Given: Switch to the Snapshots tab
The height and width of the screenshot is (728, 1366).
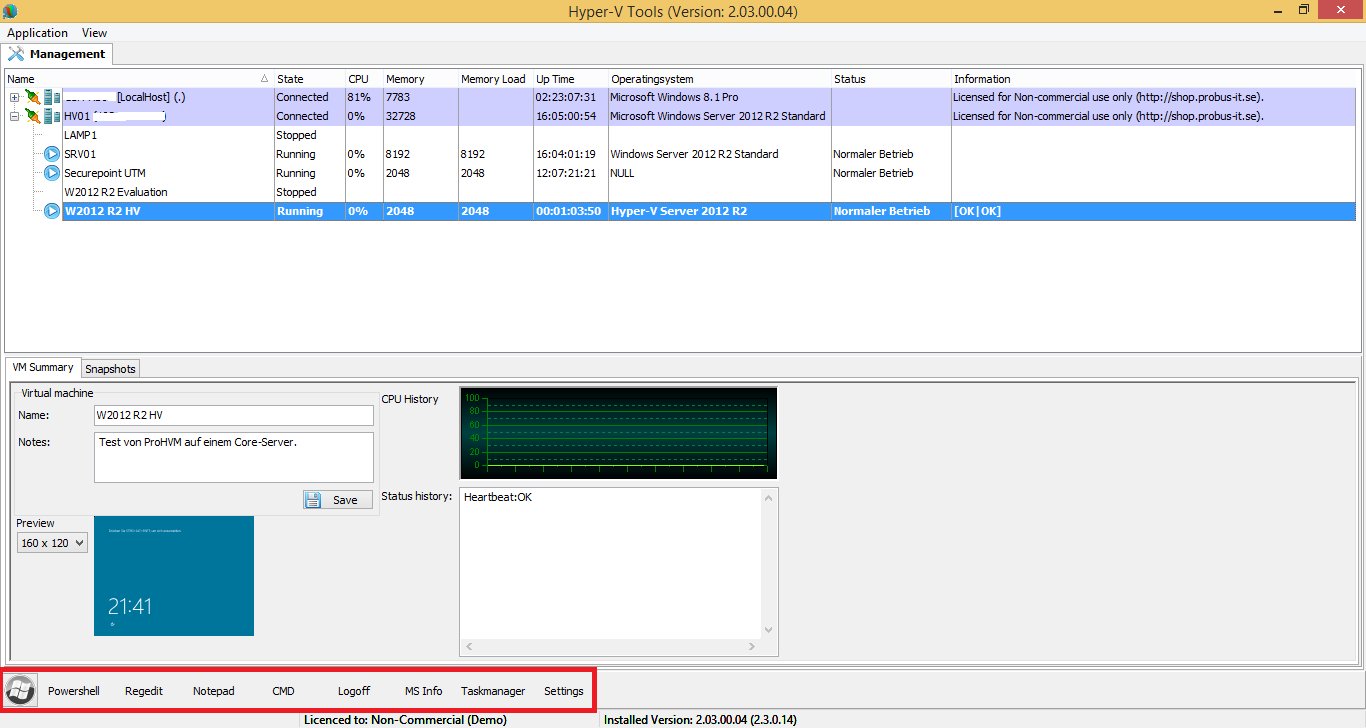Looking at the screenshot, I should point(110,369).
